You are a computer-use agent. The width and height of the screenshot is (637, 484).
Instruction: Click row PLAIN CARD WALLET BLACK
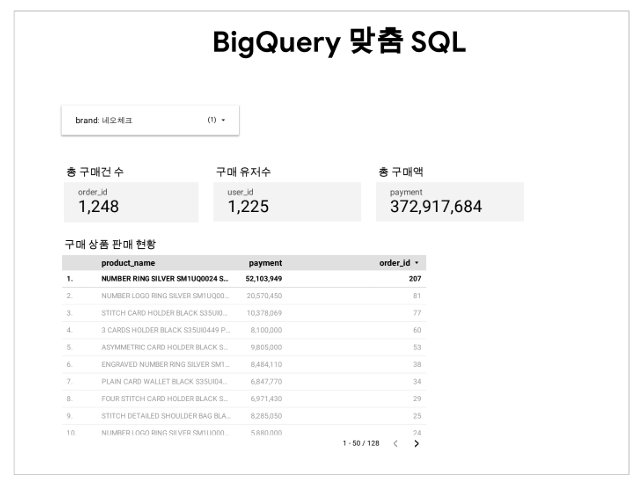[x=244, y=382]
